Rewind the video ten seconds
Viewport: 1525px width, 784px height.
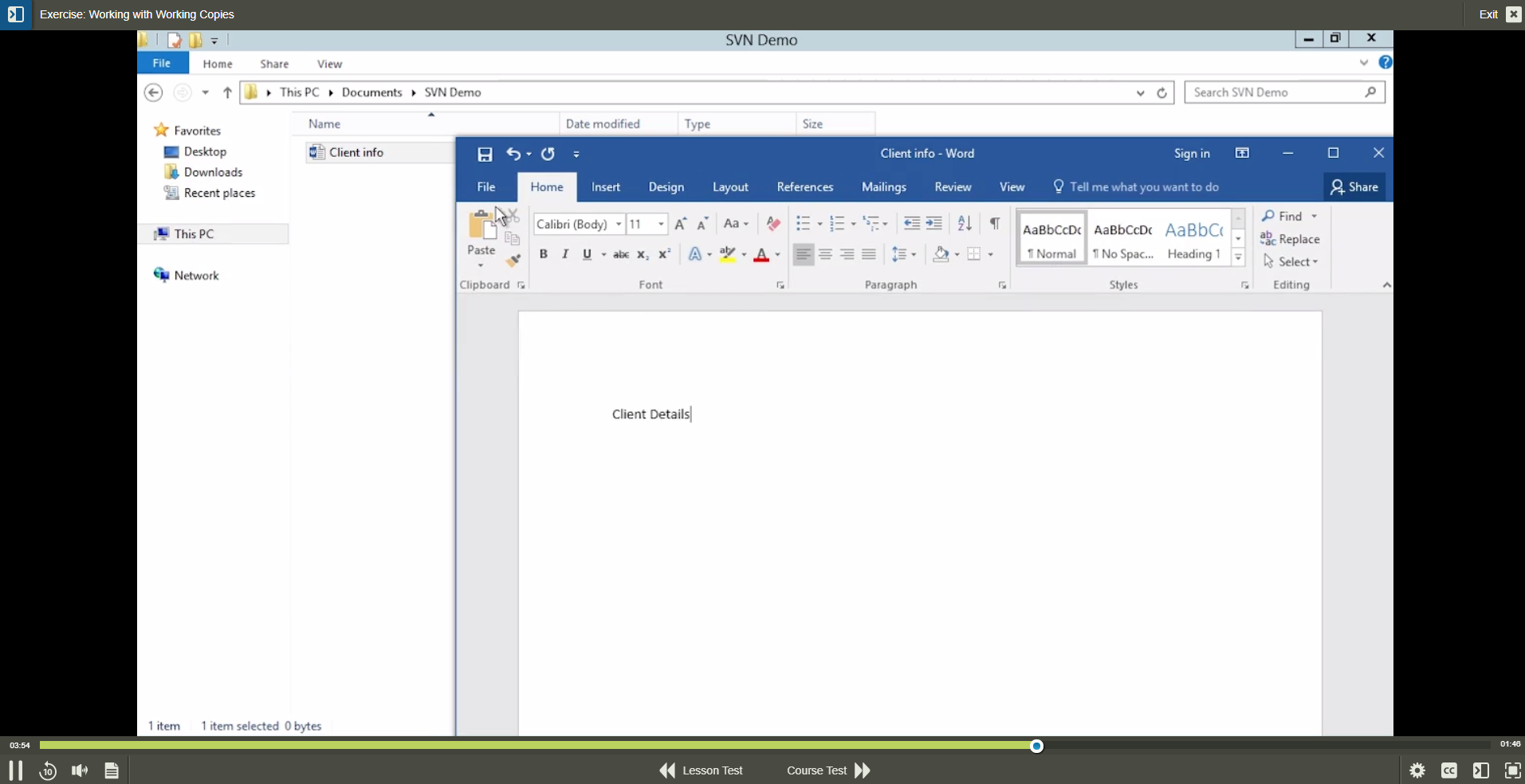point(48,770)
